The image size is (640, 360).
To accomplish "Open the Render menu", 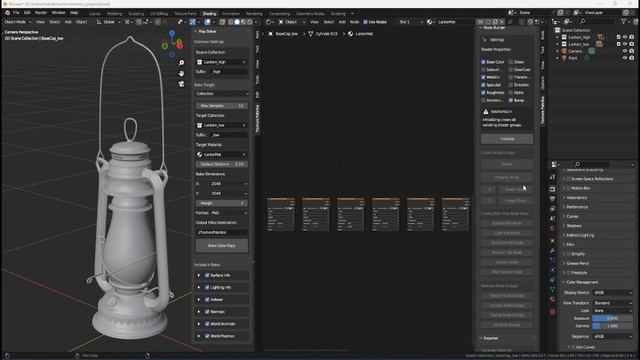I will [x=41, y=13].
